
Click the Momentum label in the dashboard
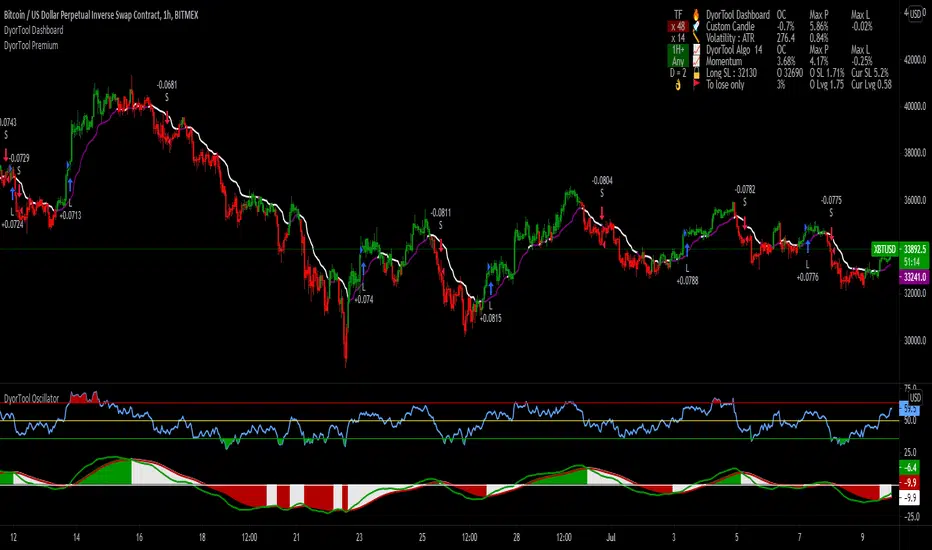723,61
